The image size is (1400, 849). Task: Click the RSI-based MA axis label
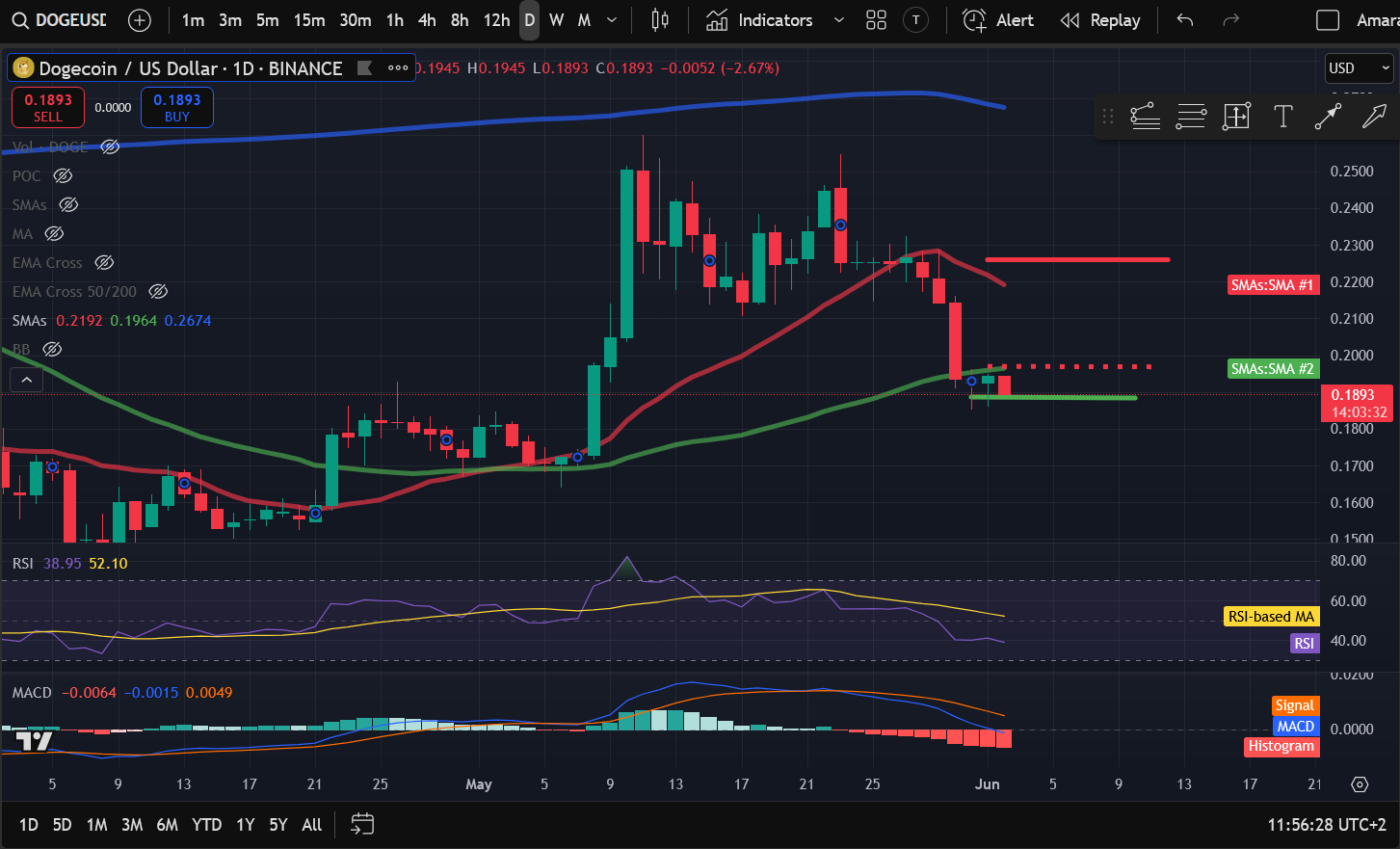pos(1271,617)
